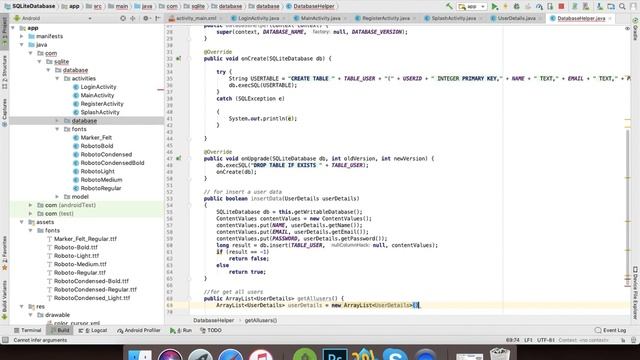Screen dimensions: 640x360
Task: Open the SDK Manager download icon
Action: [600, 6]
